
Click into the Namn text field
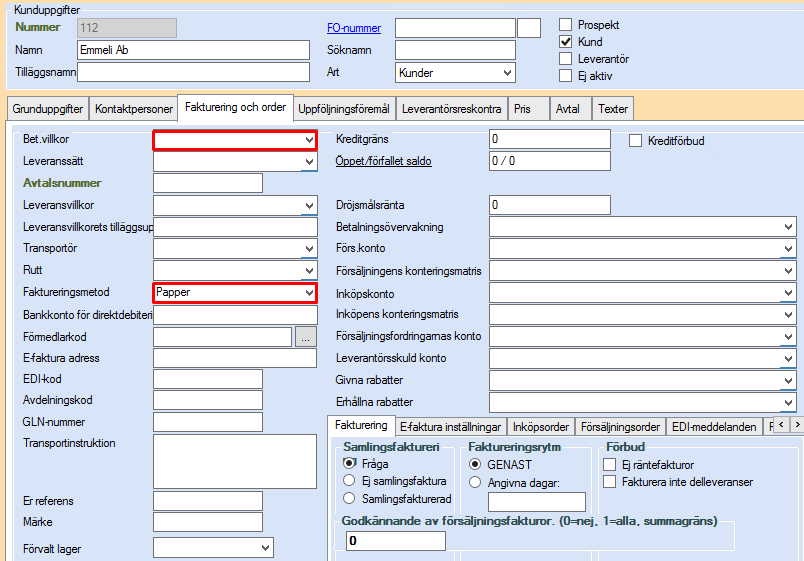point(193,50)
